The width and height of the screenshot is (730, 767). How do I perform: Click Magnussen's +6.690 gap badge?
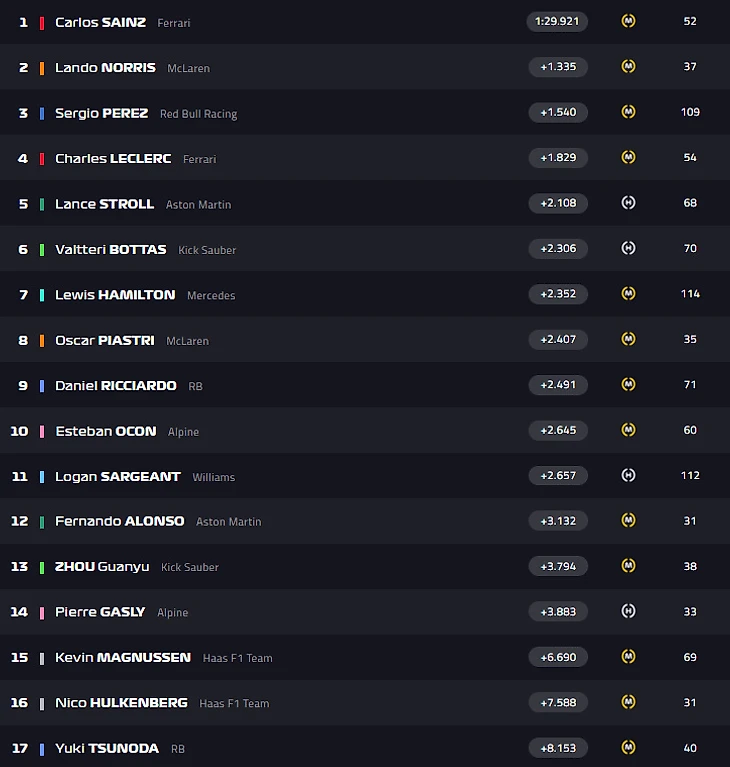click(x=558, y=657)
